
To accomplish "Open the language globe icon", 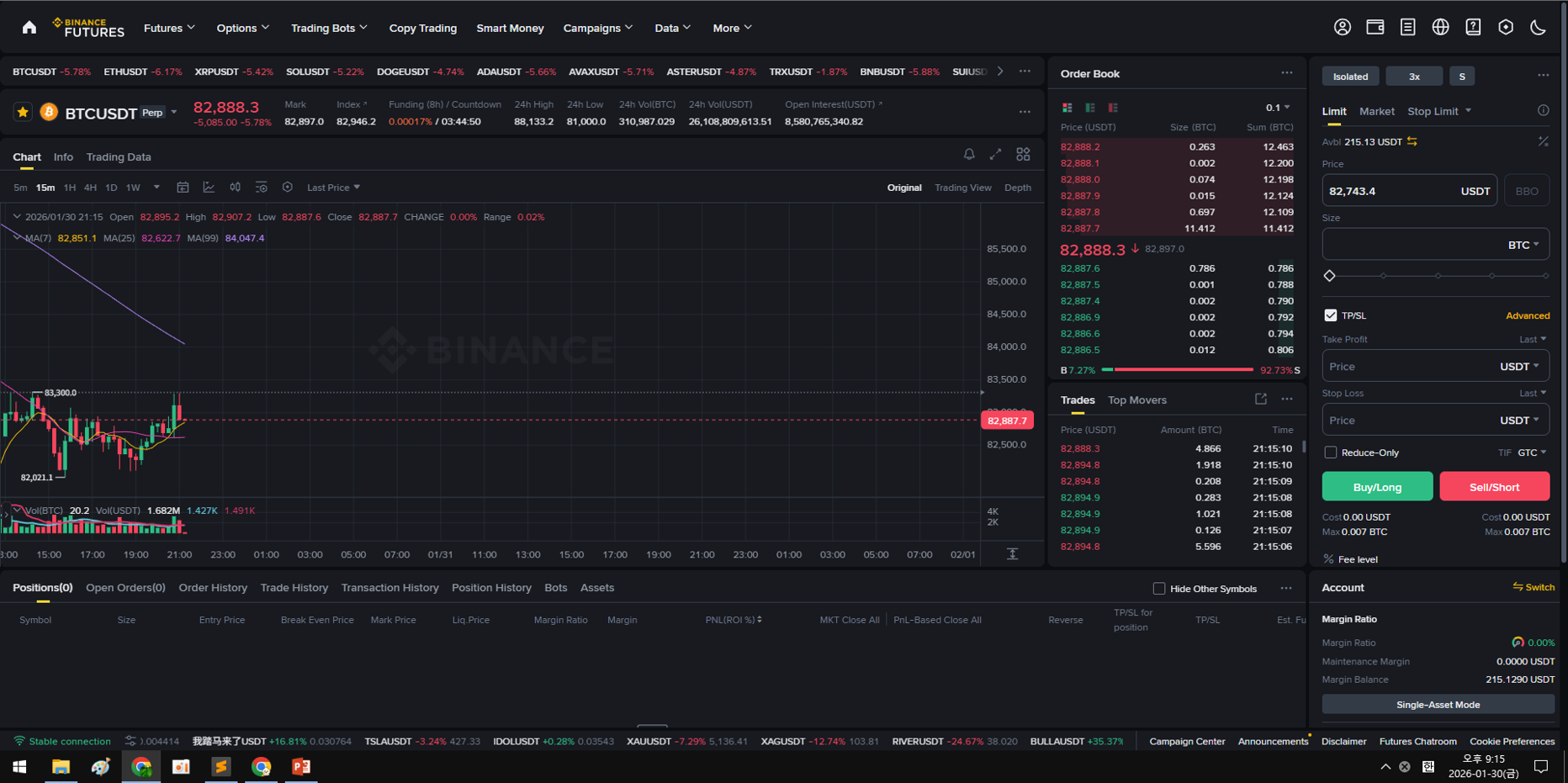I will (1440, 27).
